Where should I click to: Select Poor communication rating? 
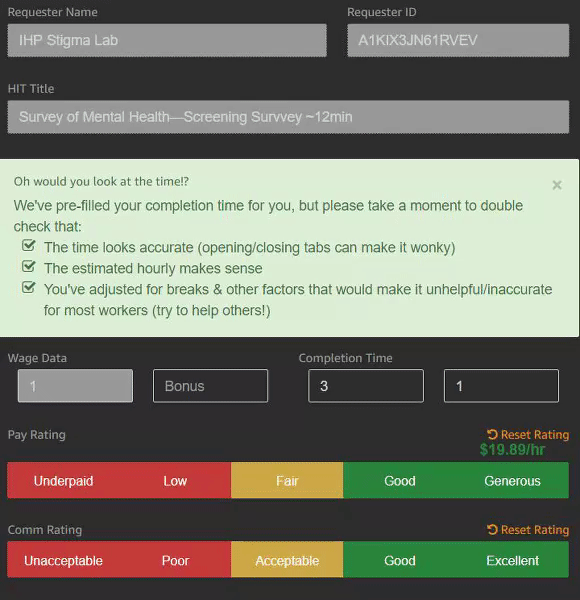(175, 560)
